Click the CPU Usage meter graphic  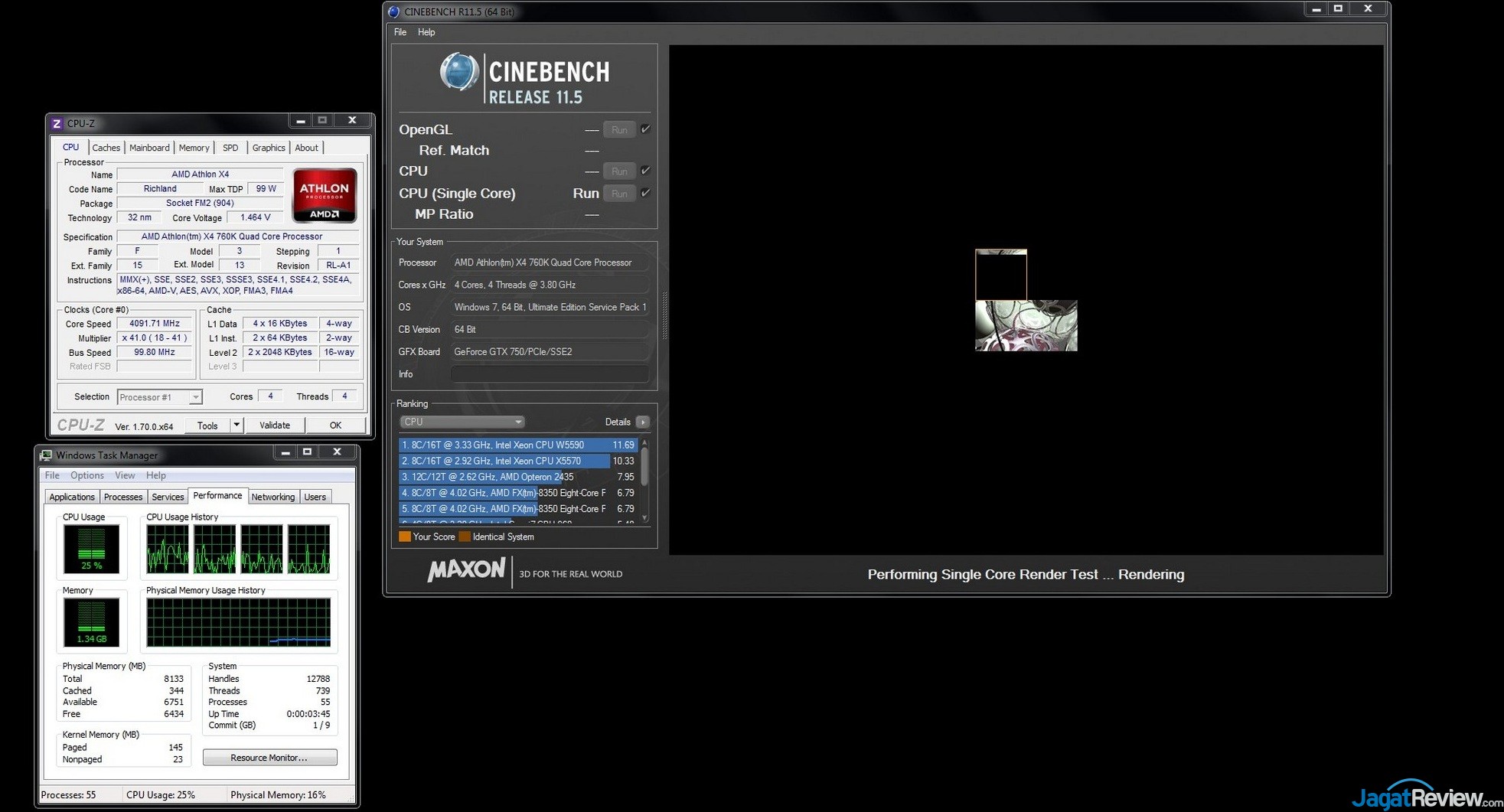click(x=91, y=549)
